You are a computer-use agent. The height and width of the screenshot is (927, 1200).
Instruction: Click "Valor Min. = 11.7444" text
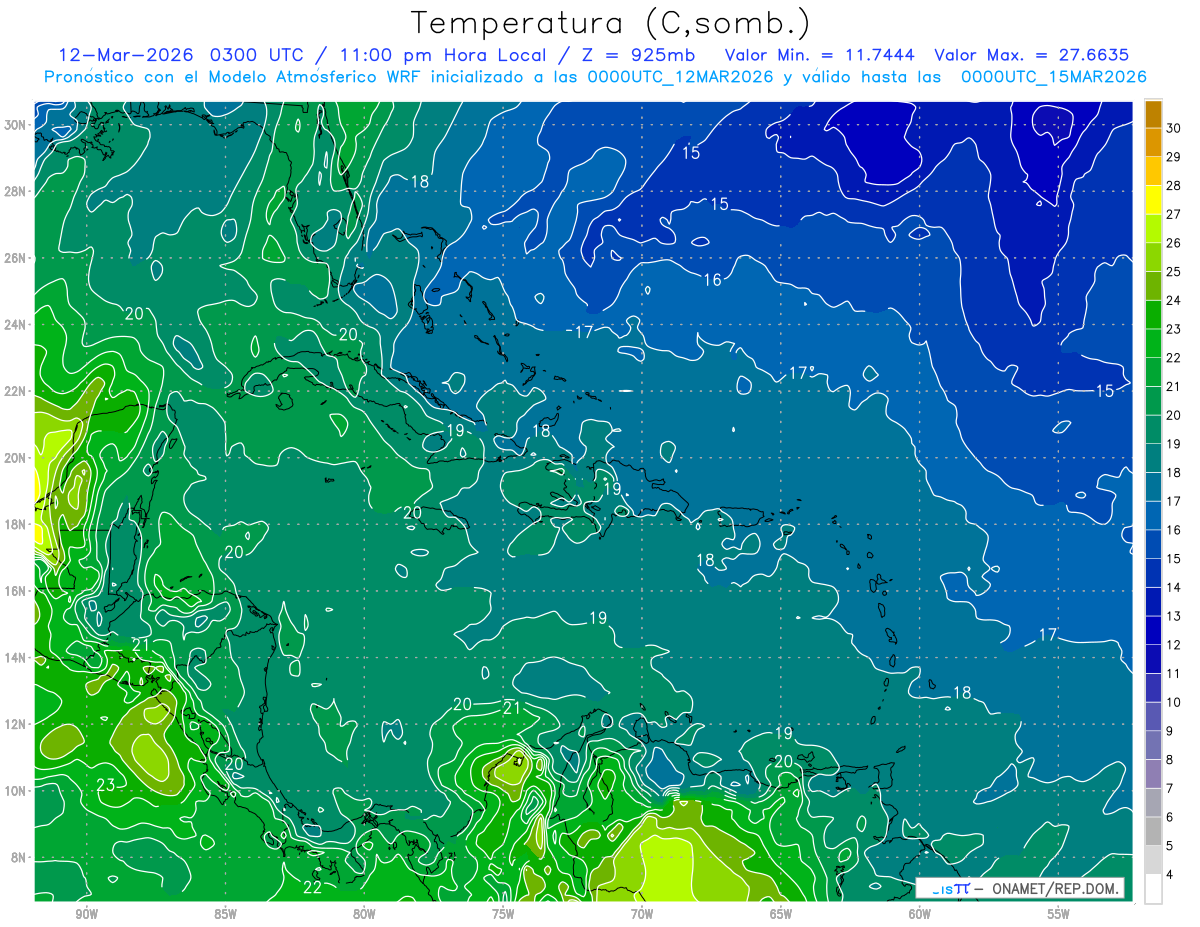[821, 54]
